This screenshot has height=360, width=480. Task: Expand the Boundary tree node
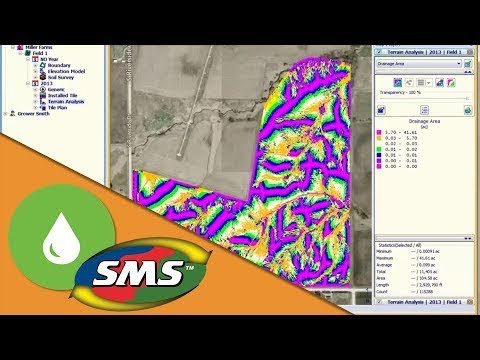pyautogui.click(x=35, y=65)
